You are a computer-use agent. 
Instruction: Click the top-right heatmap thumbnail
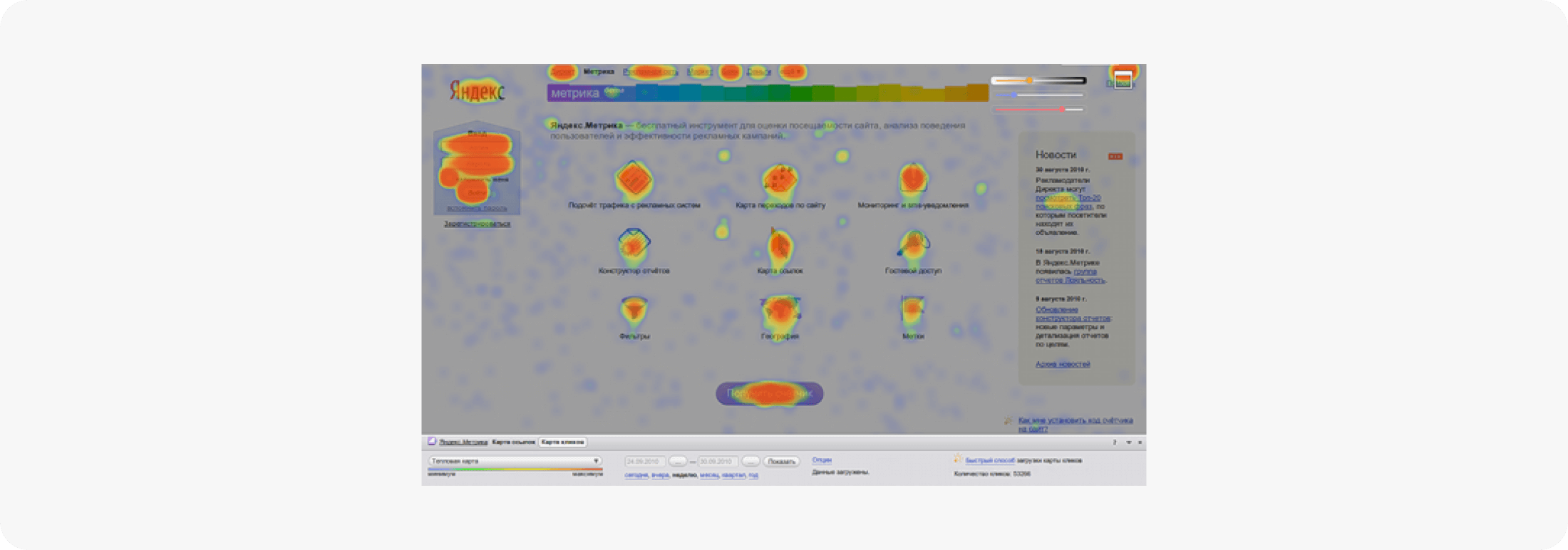(1123, 80)
